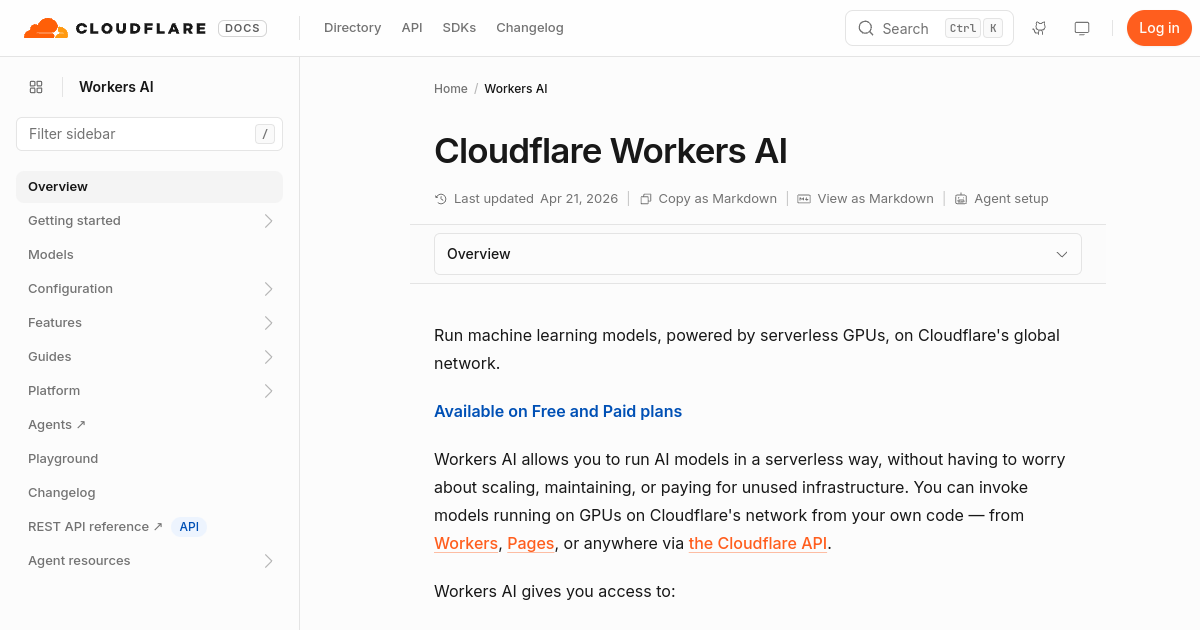1200x630 pixels.
Task: Open the Overview page section dropdown
Action: coord(758,254)
